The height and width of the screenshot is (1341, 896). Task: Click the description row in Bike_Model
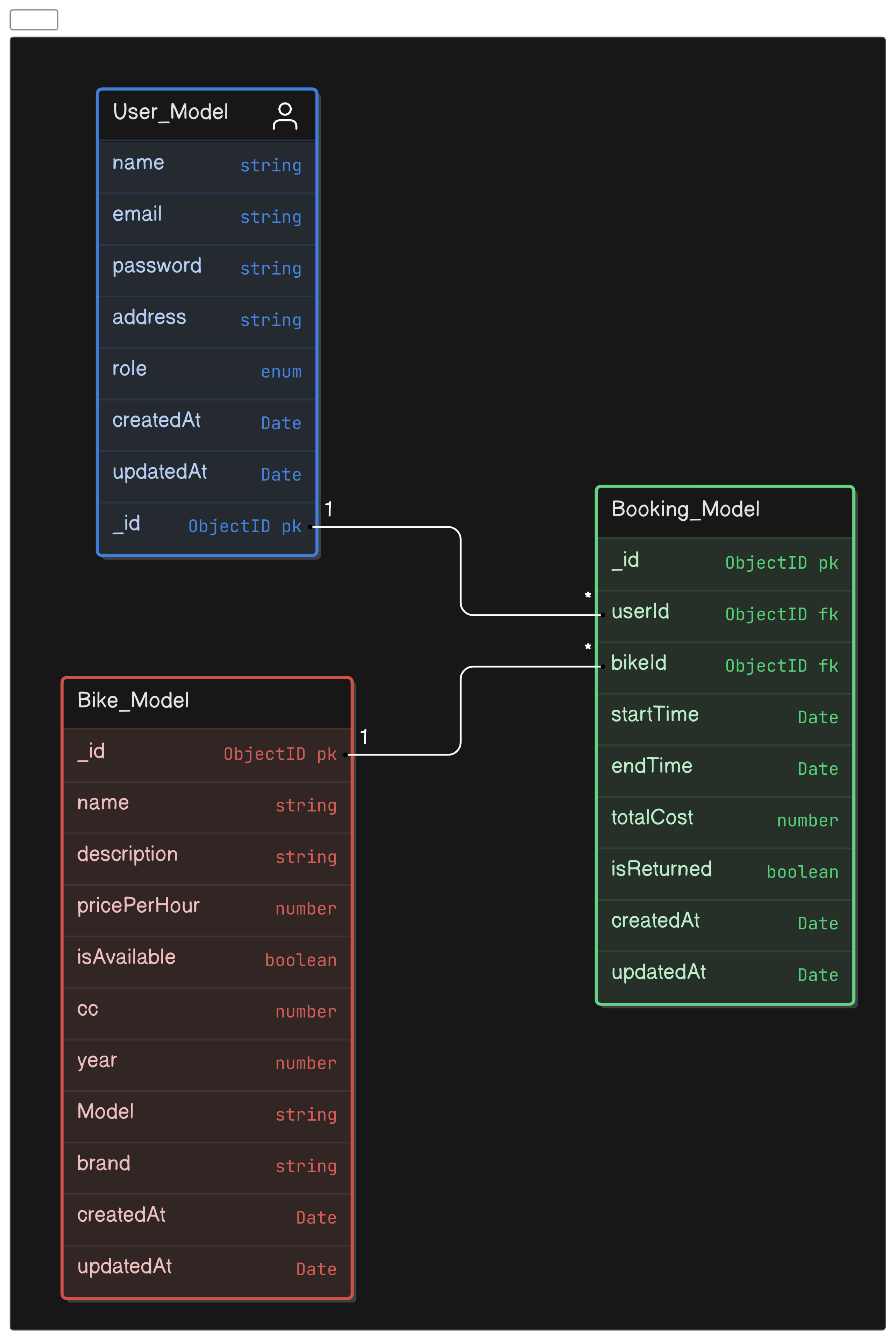click(207, 855)
